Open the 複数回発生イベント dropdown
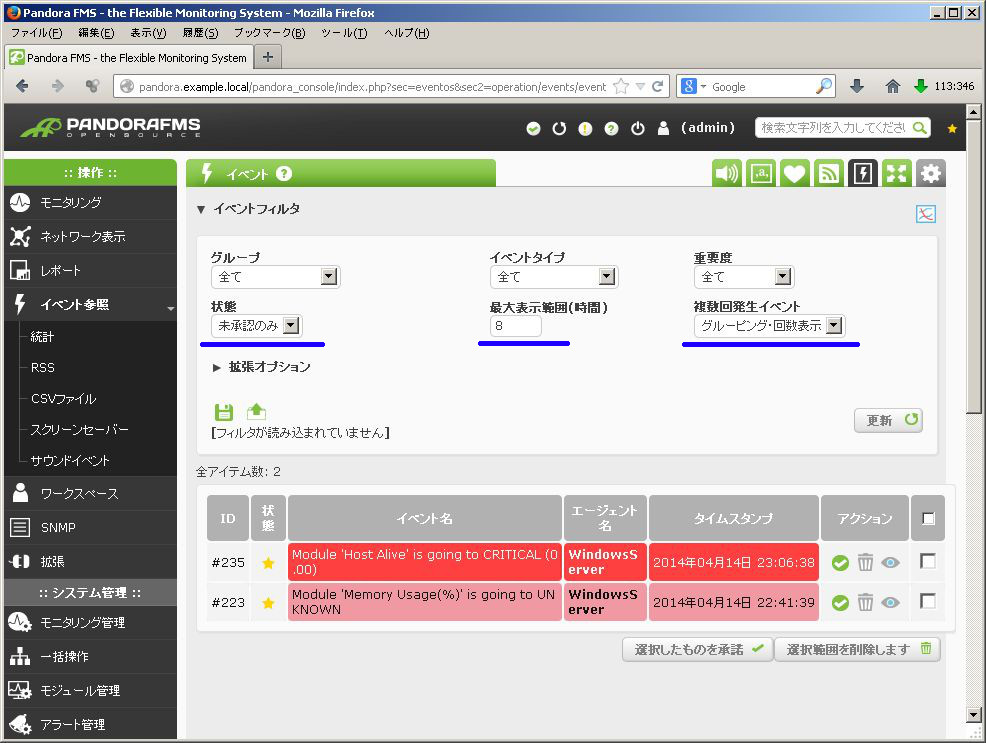 769,326
